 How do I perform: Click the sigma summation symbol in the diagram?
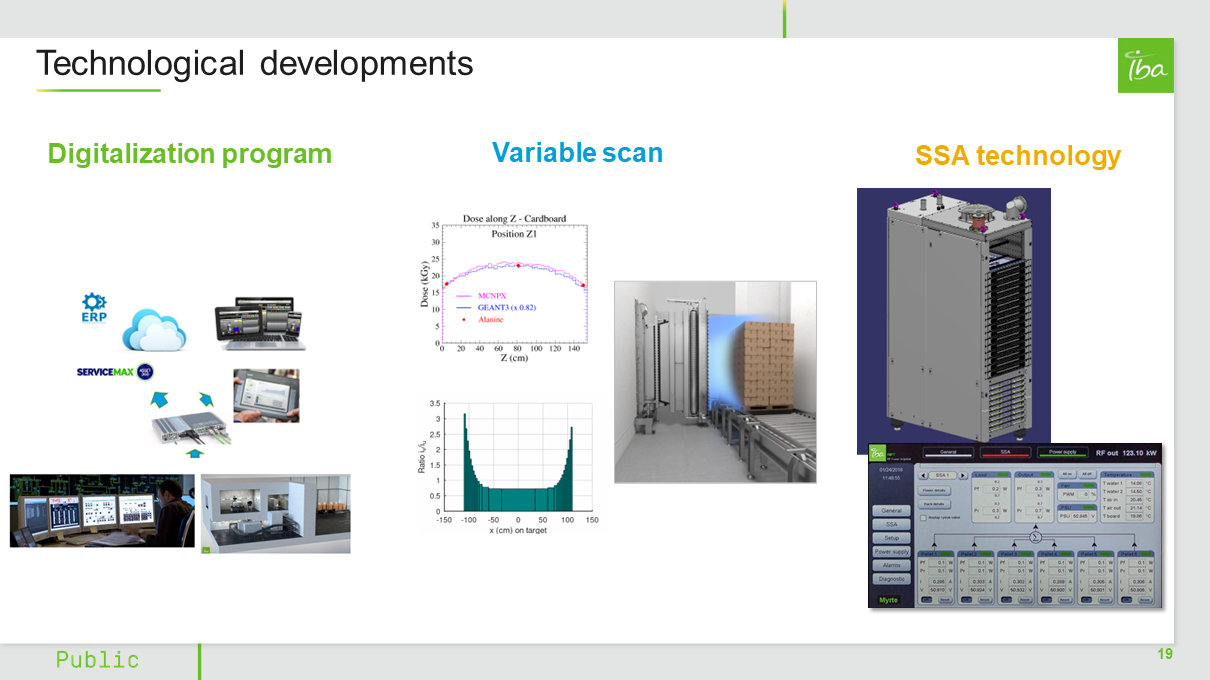[1036, 535]
